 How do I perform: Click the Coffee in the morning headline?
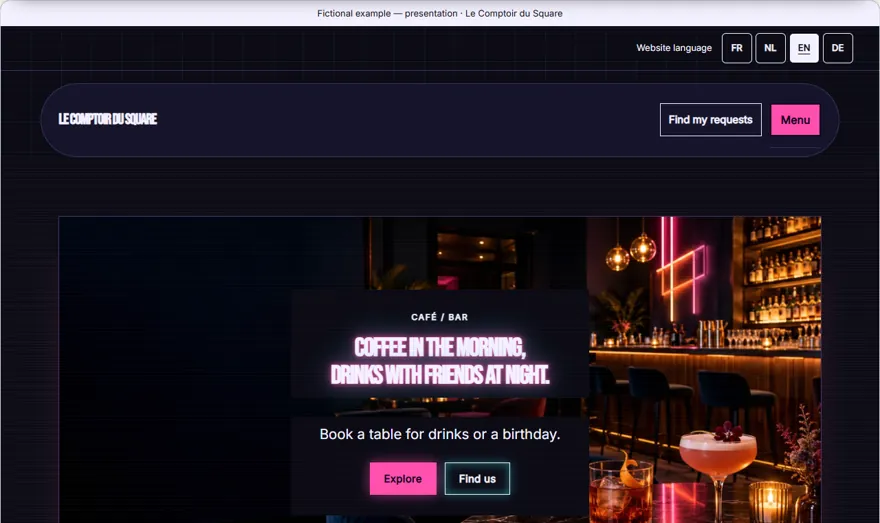coord(439,361)
